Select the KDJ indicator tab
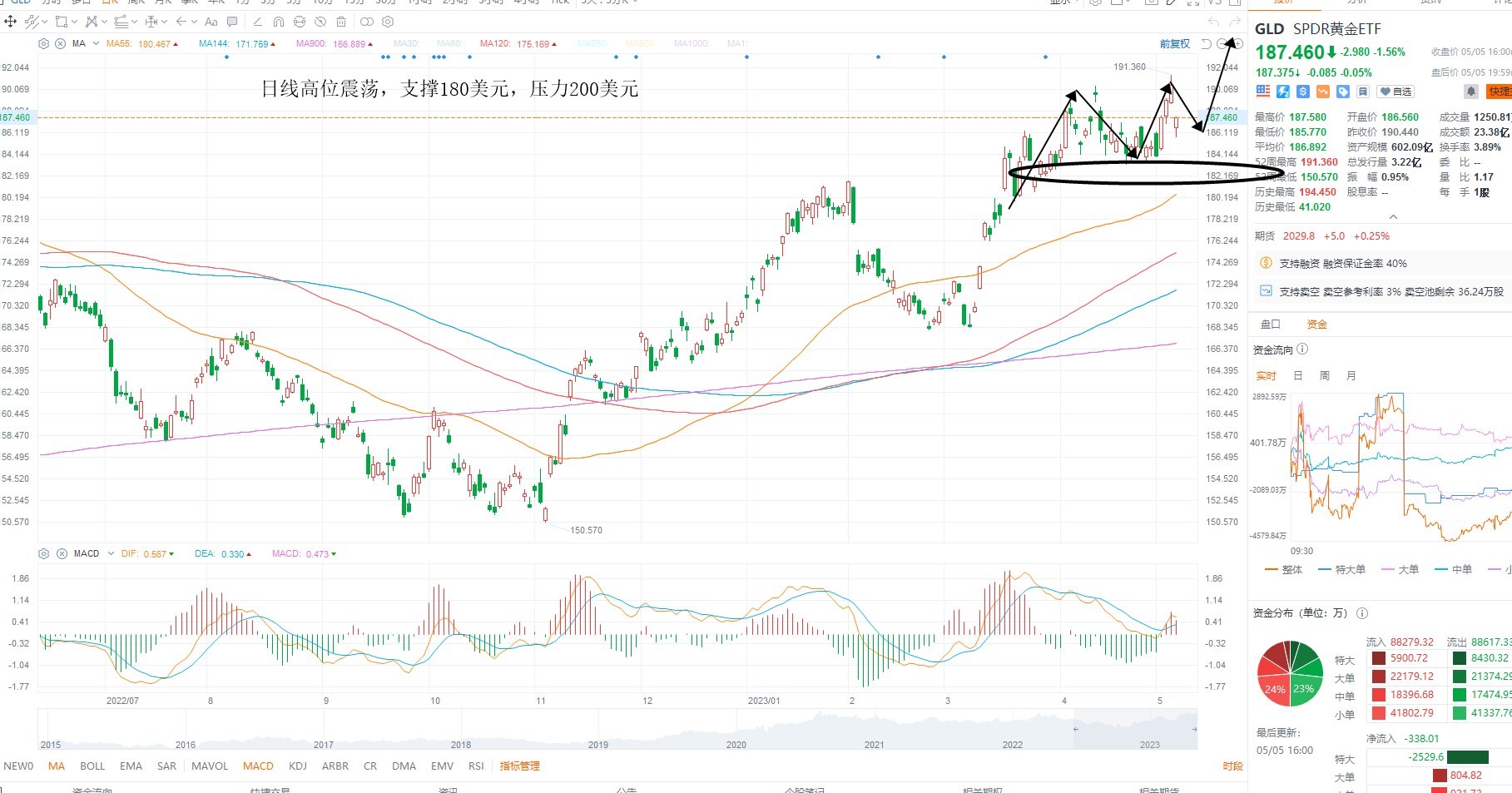Image resolution: width=1512 pixels, height=793 pixels. pyautogui.click(x=298, y=766)
